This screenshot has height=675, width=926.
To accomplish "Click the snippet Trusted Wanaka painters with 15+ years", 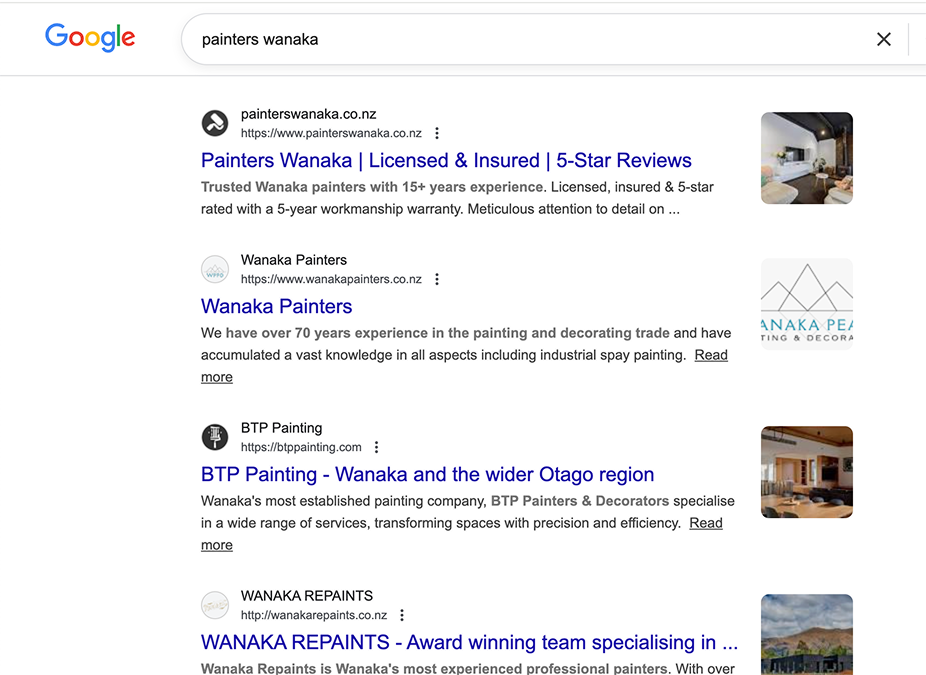I will pos(457,198).
